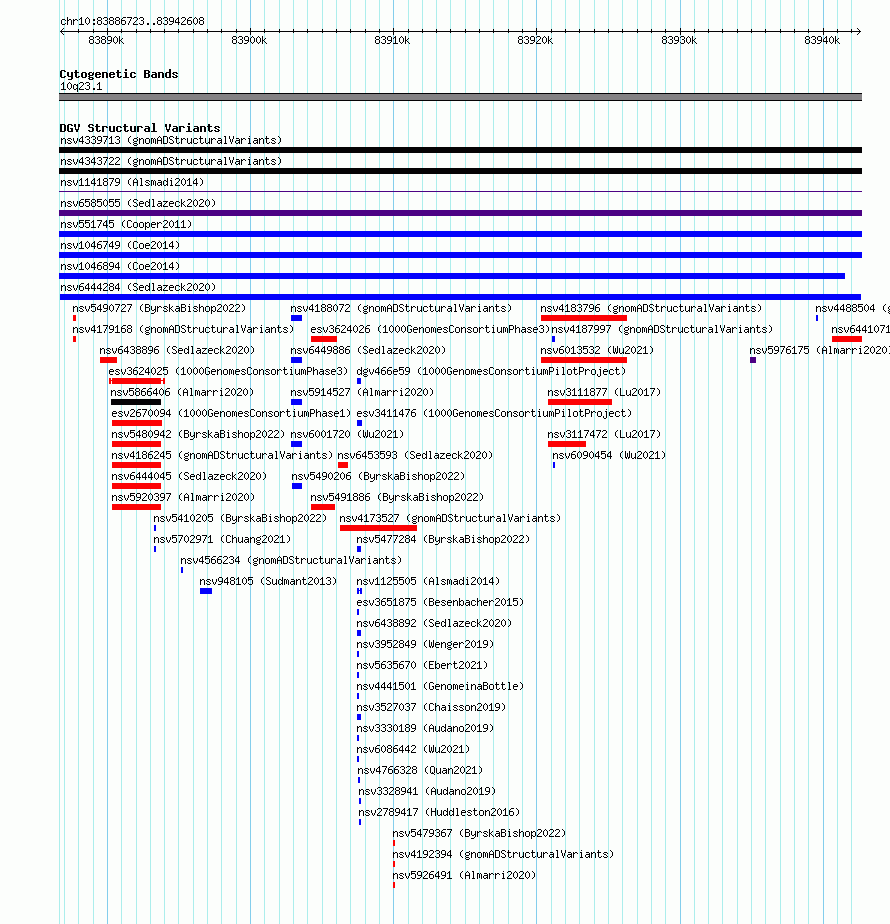
Task: Click the nsv4343722 variant label
Action: (171, 161)
